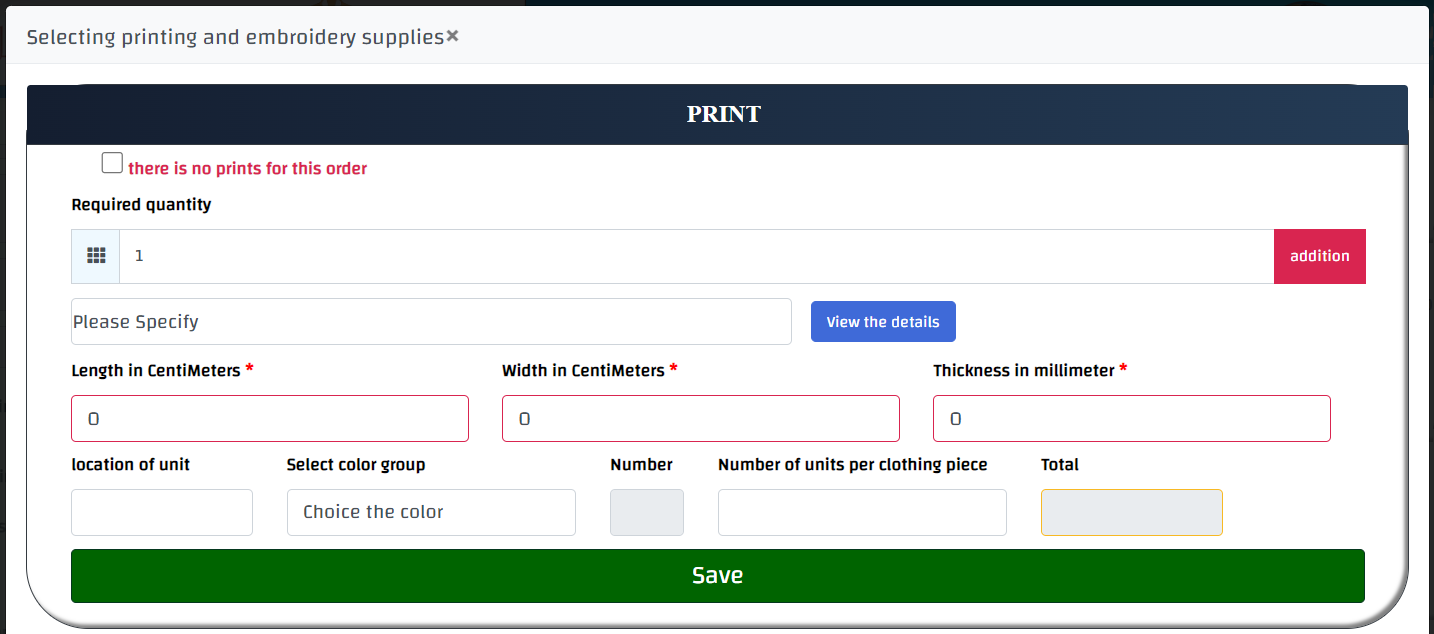Click the location of unit input box
Screen dimensions: 1434x634
pos(162,512)
